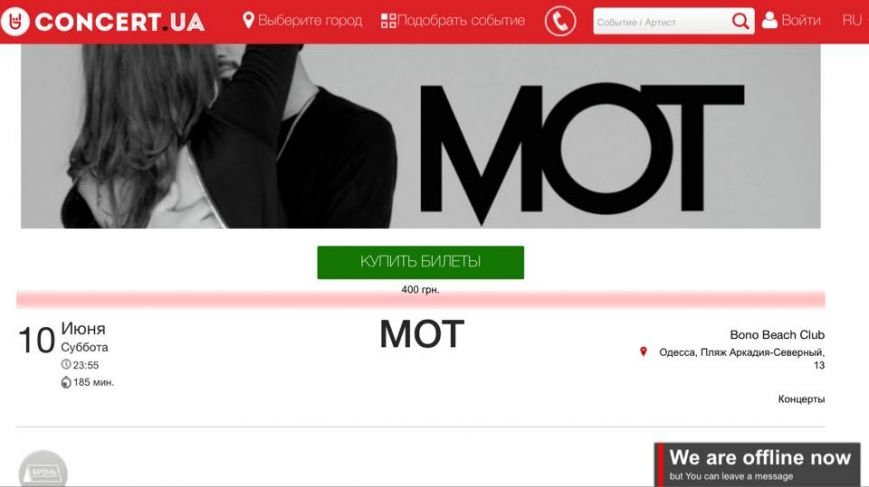Click the round gray badge icon at bottom left
This screenshot has height=487, width=869.
click(43, 470)
